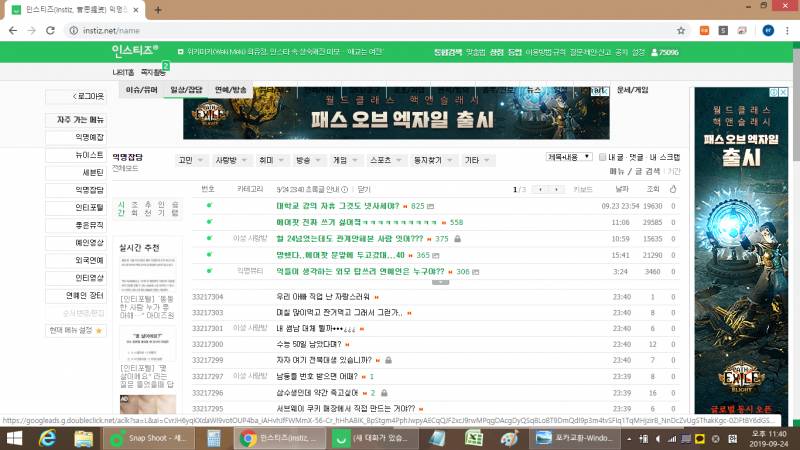Open the blue profile avatar in Chrome
This screenshot has width=800, height=450.
point(768,31)
